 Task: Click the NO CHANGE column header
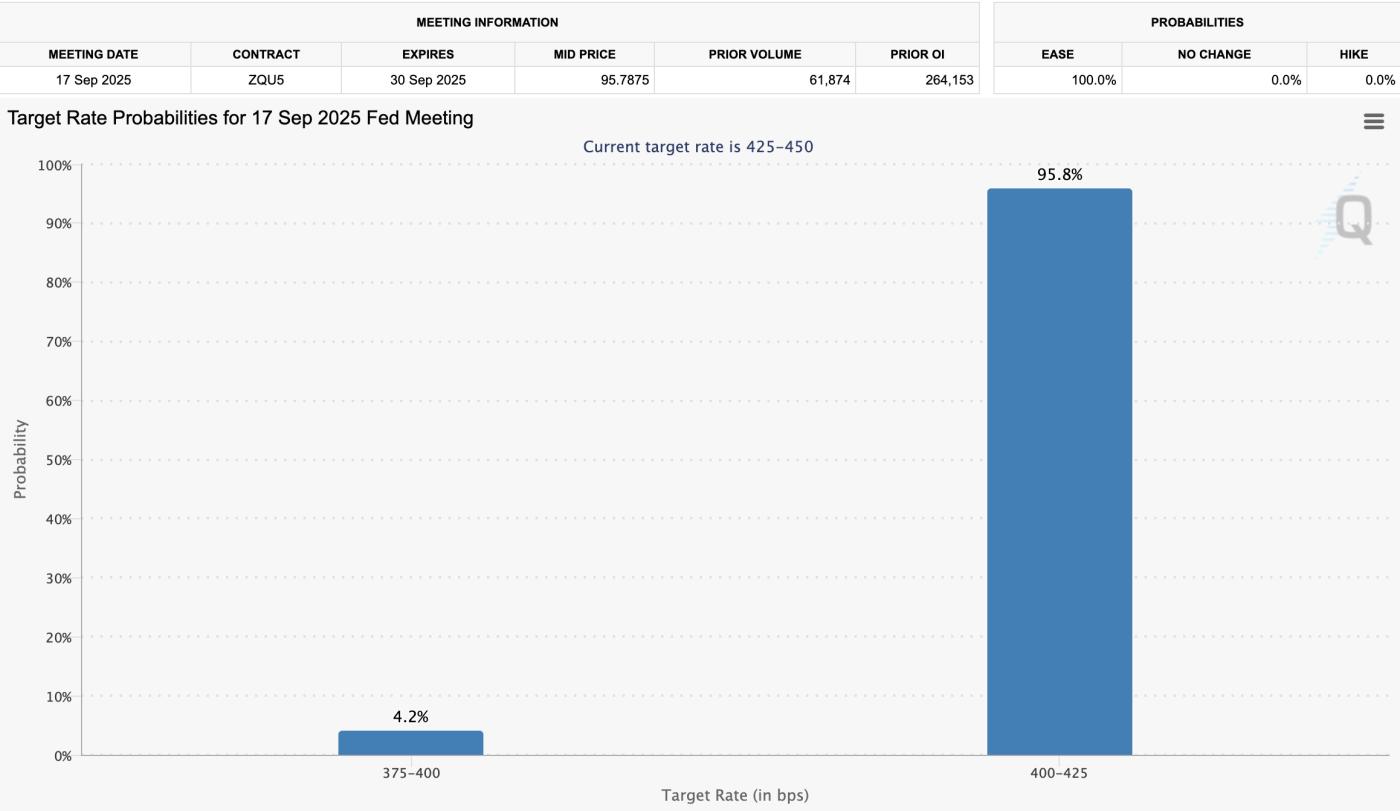[x=1212, y=54]
